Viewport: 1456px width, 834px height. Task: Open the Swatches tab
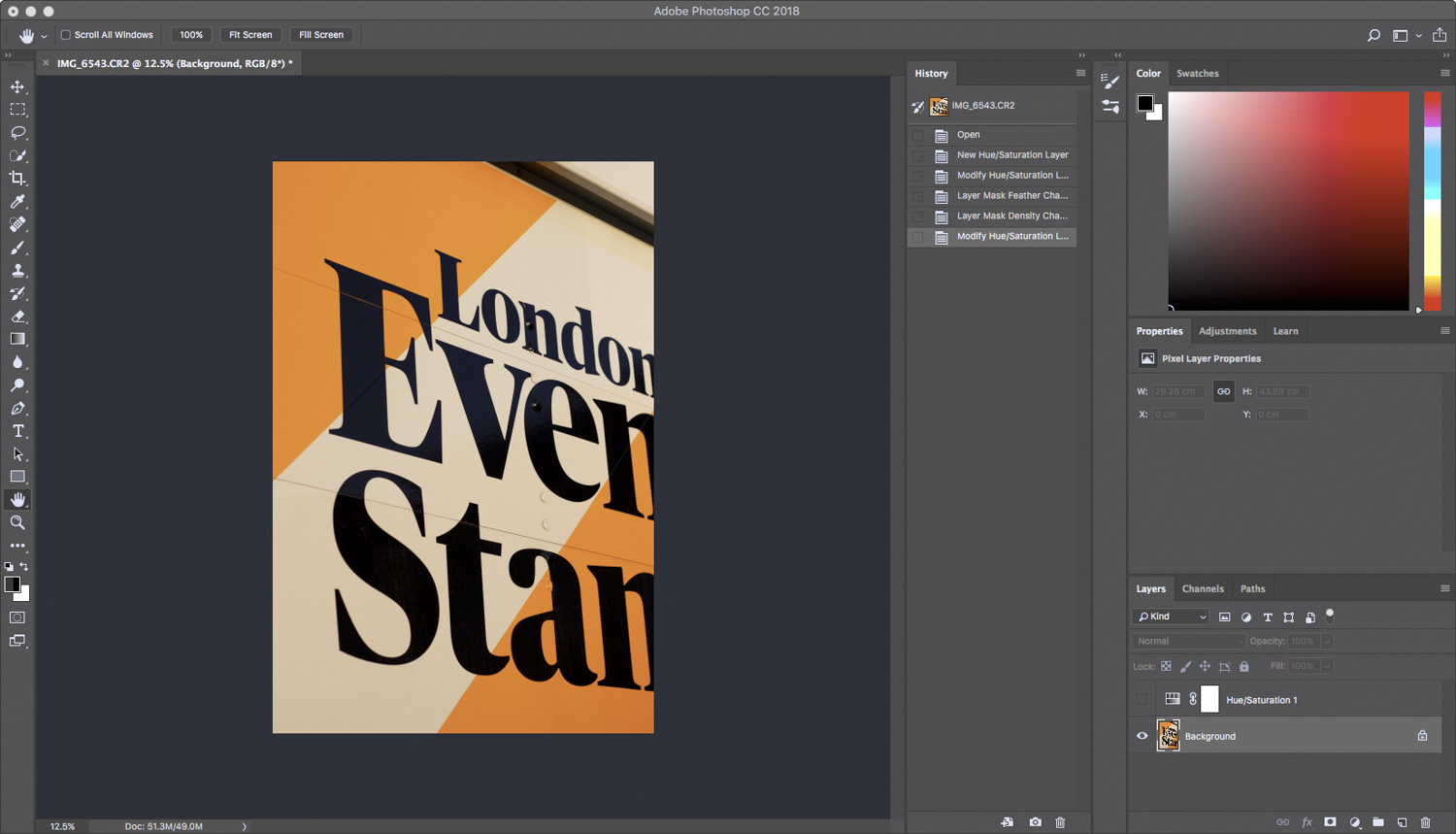point(1197,73)
